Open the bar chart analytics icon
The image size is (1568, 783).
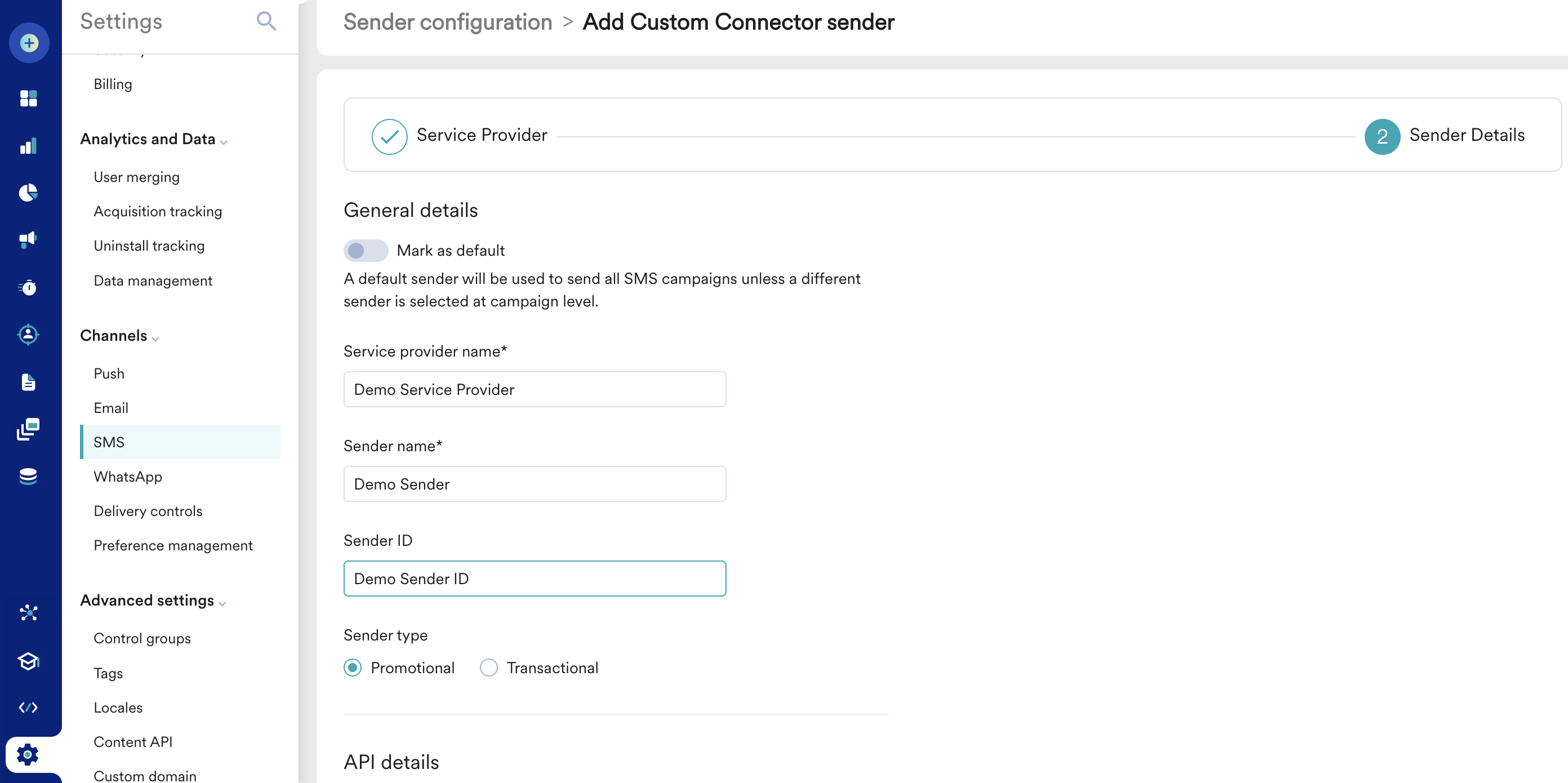(29, 146)
